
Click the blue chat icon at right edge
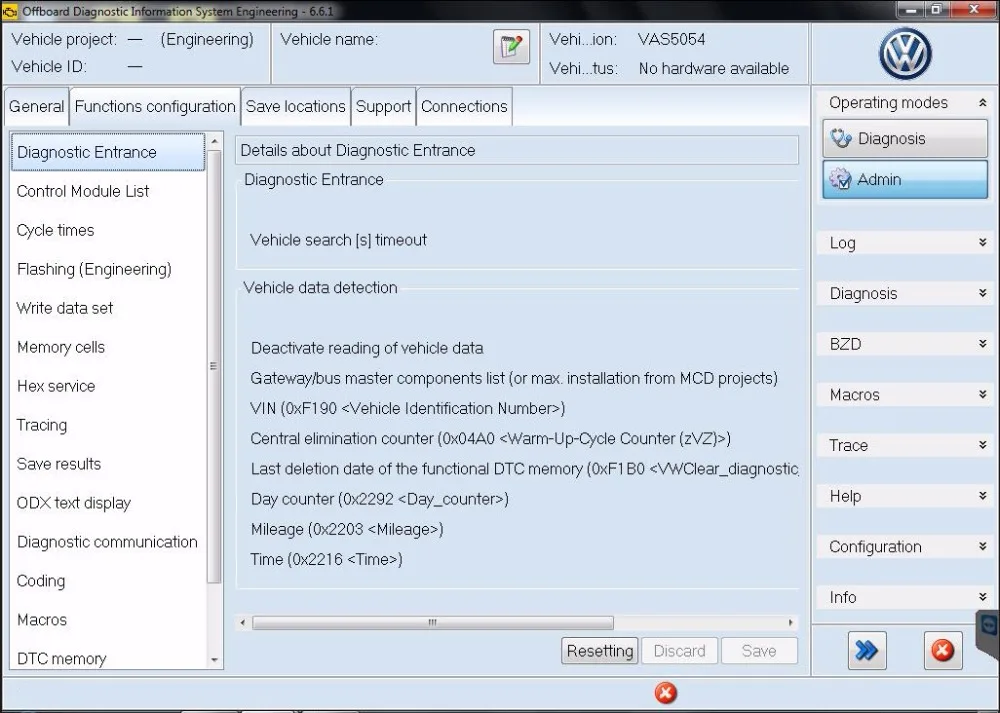point(989,628)
